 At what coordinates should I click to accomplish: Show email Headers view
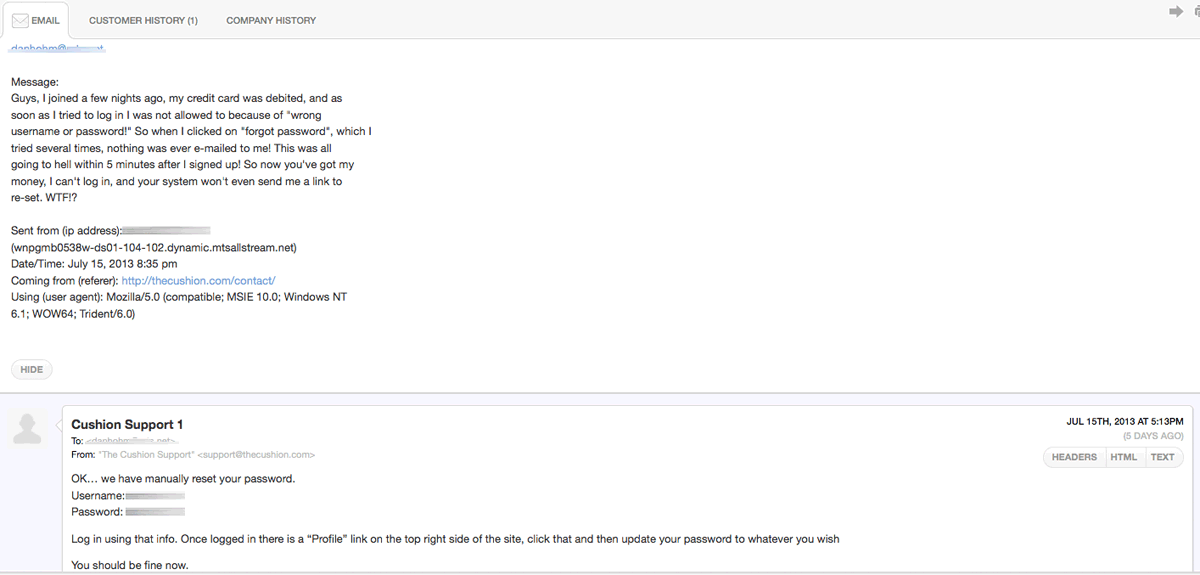[x=1074, y=457]
